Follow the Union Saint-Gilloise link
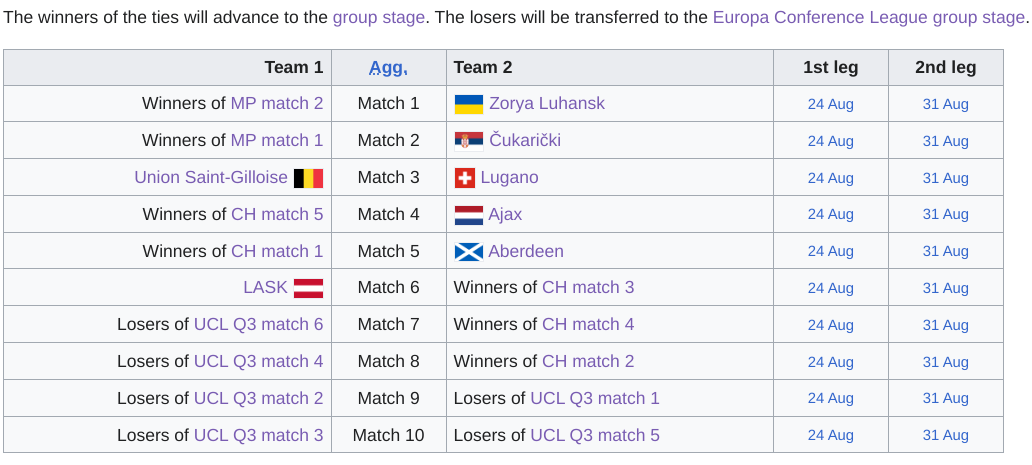This screenshot has height=465, width=1032. 211,178
